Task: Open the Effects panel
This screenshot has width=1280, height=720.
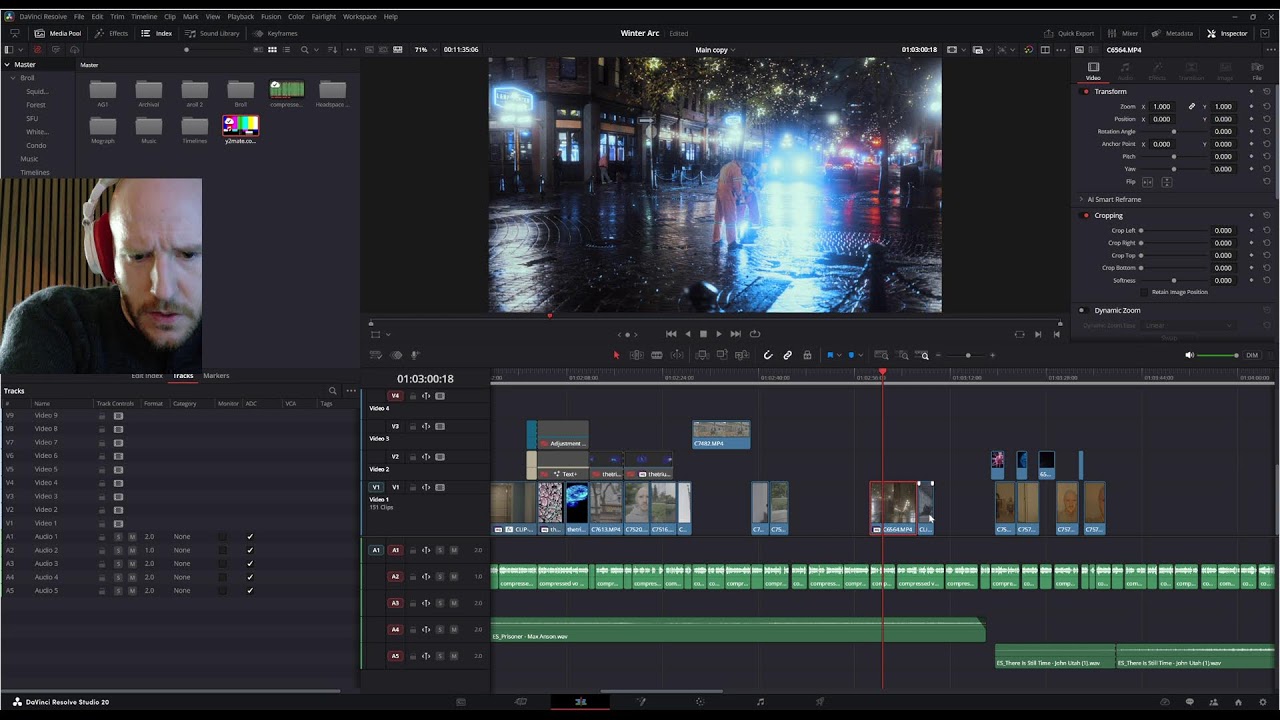Action: pos(111,33)
